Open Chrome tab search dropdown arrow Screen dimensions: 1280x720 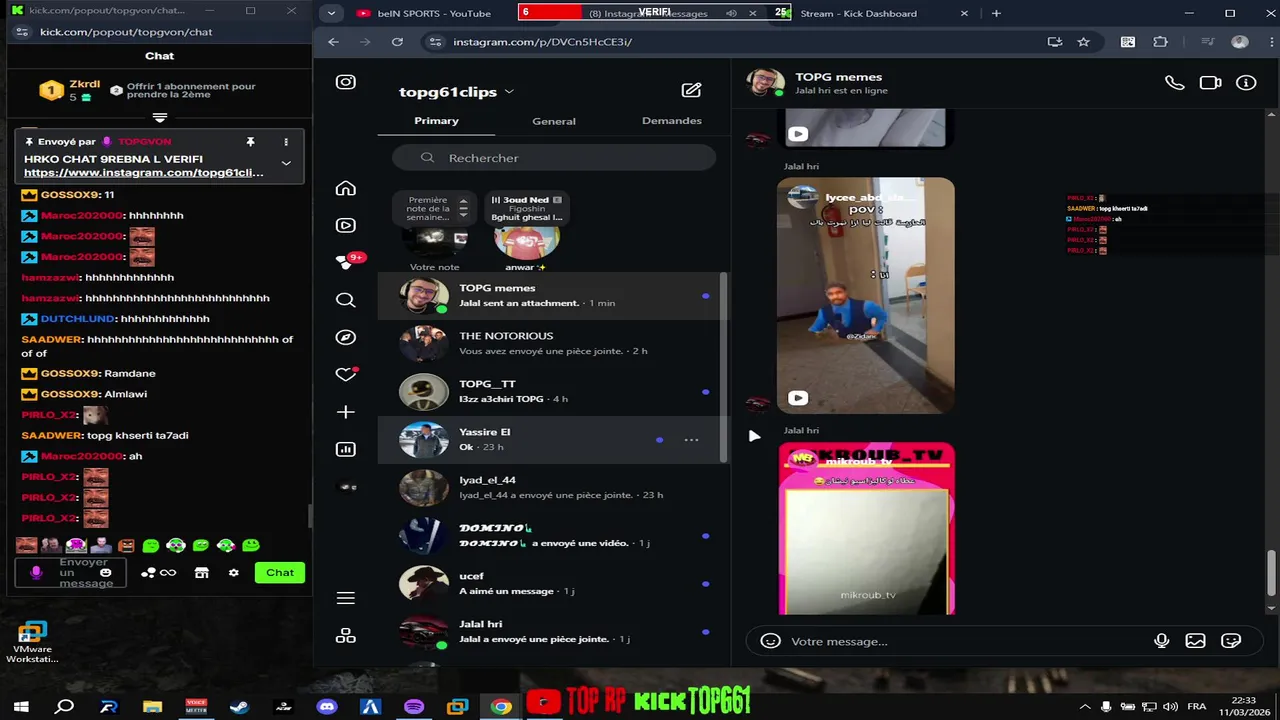coord(331,13)
